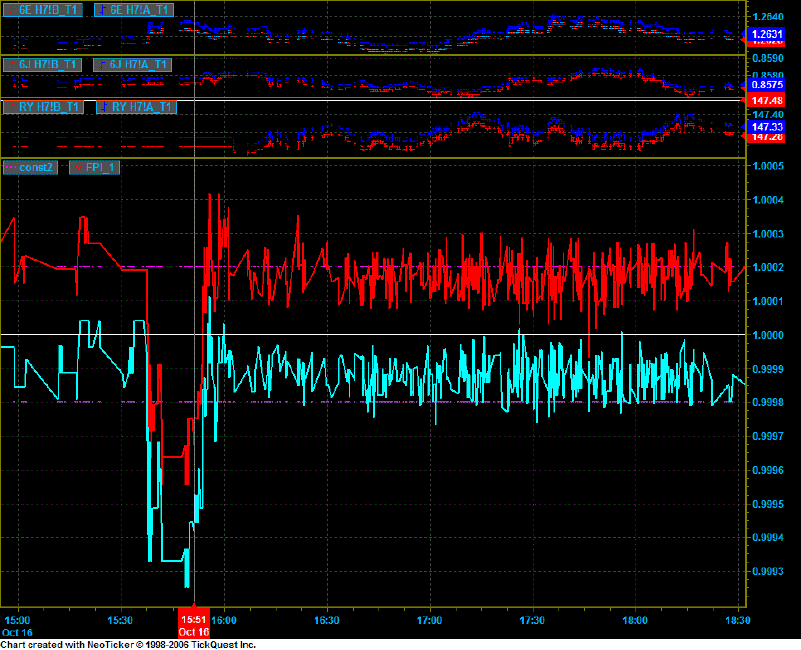Viewport: 801px width, 650px height.
Task: Select the blue line-style icon in 6E H7!A_T1 legend
Action: tap(103, 8)
